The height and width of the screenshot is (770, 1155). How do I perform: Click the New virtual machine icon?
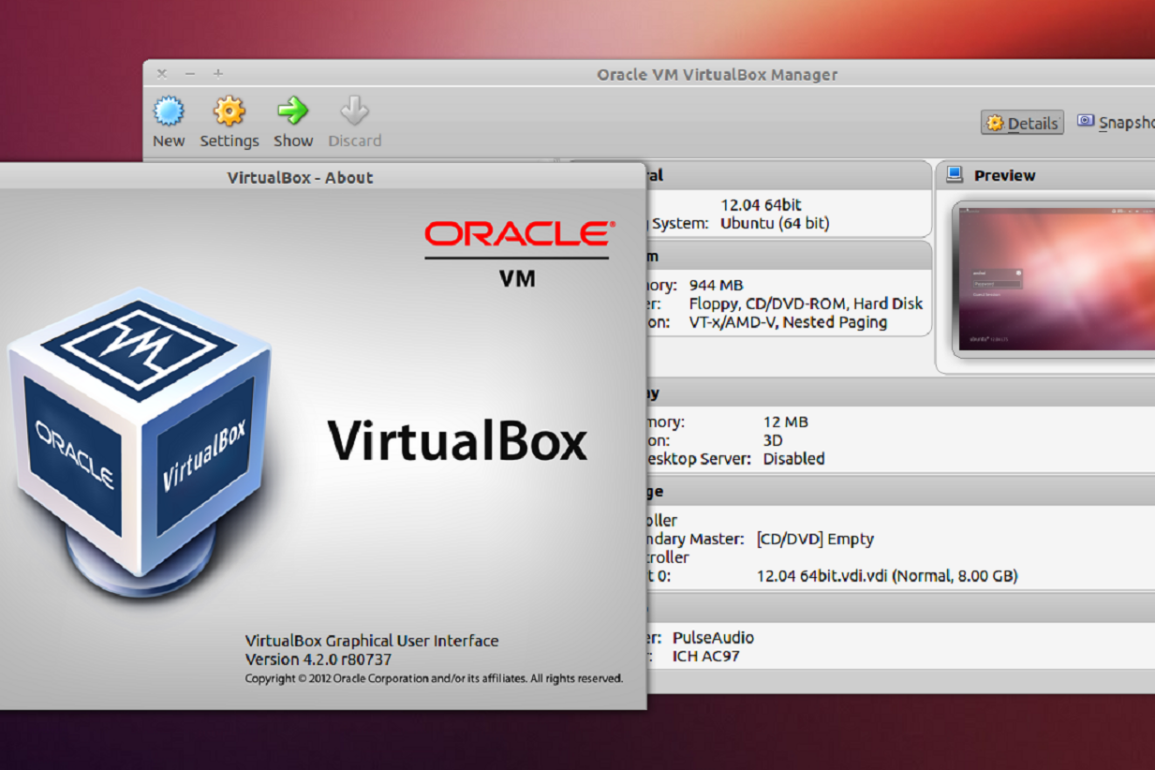[x=168, y=111]
